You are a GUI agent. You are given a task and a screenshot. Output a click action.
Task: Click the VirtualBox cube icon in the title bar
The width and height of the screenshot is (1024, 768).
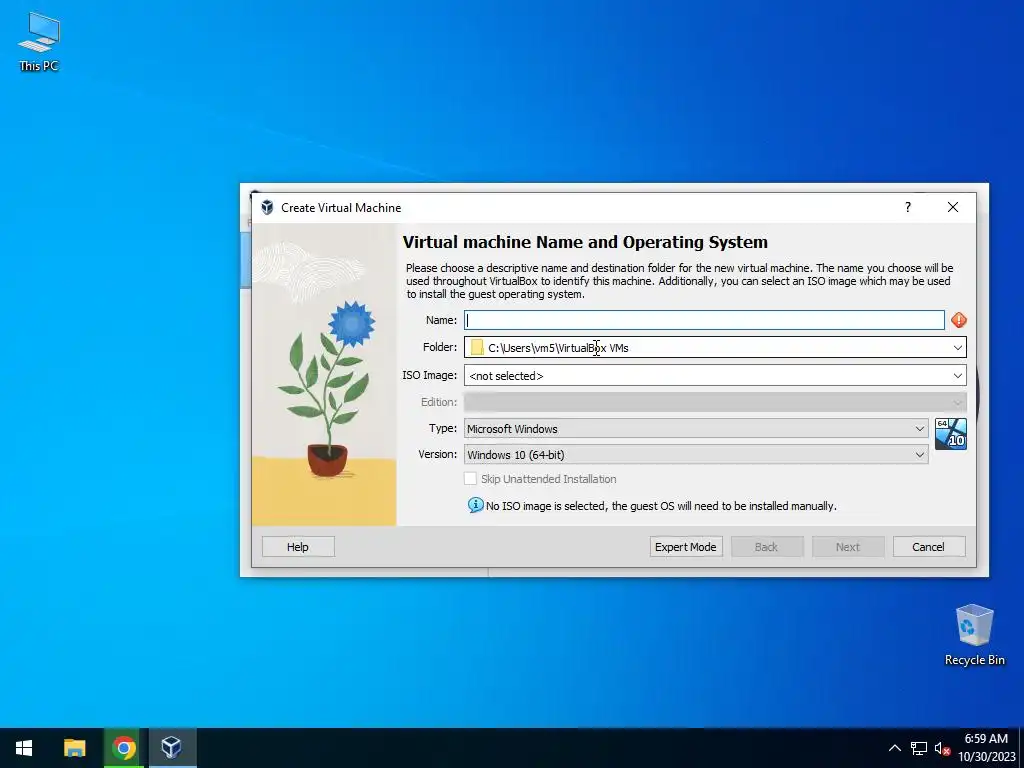point(267,208)
